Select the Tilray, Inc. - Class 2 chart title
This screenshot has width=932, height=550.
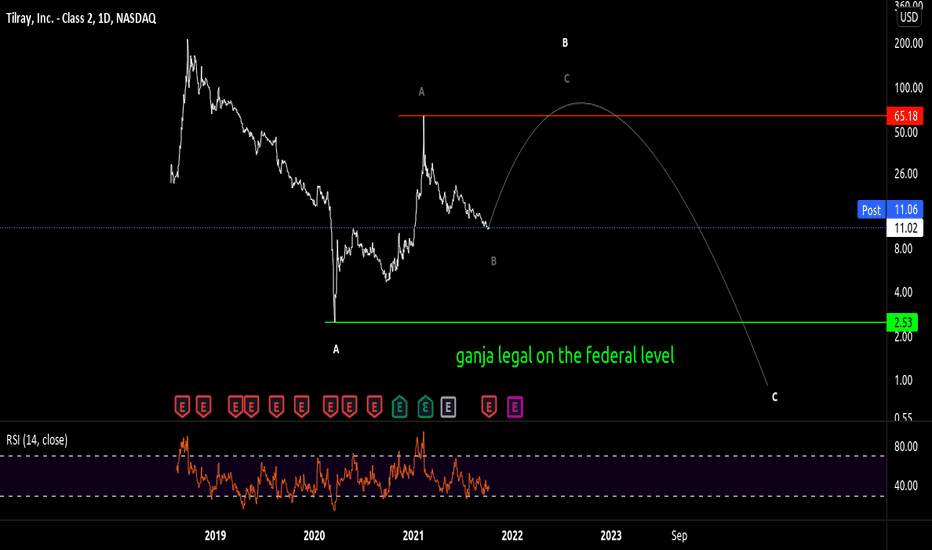pos(81,18)
